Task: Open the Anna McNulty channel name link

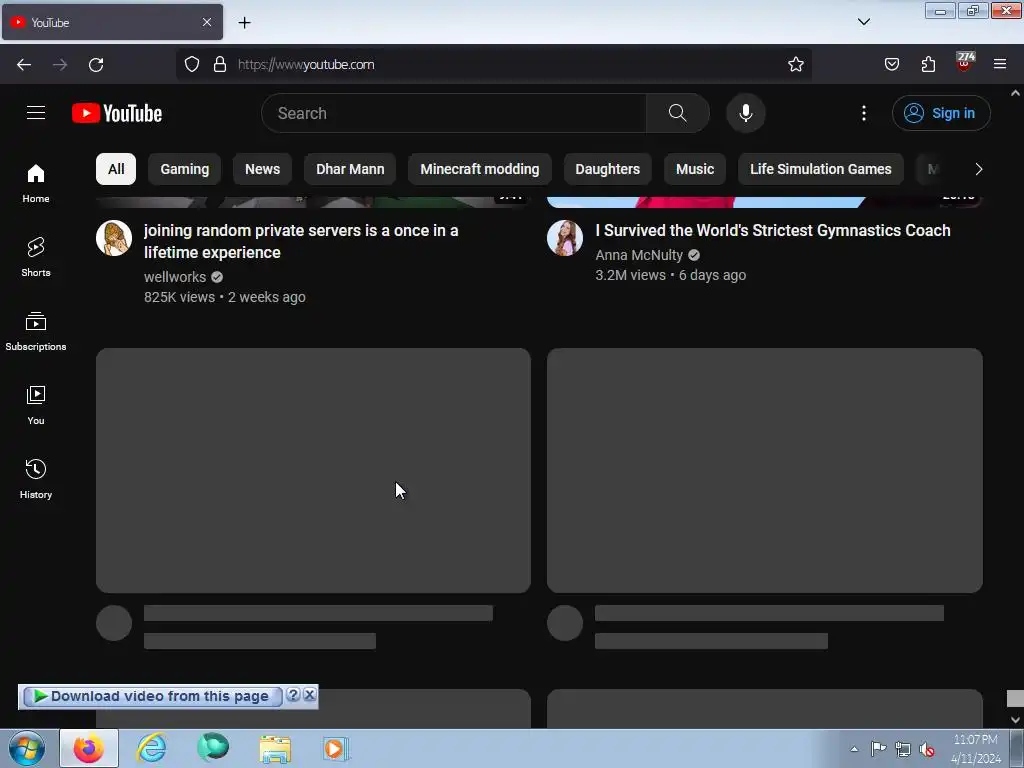Action: pyautogui.click(x=639, y=255)
